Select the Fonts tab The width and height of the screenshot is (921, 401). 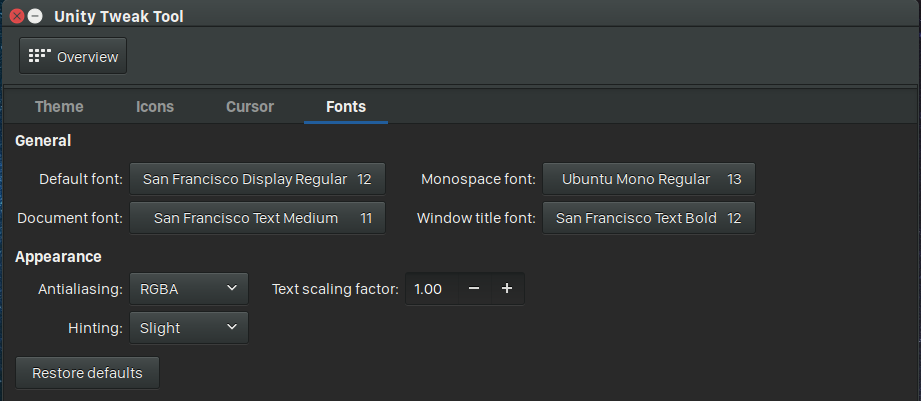[x=346, y=107]
